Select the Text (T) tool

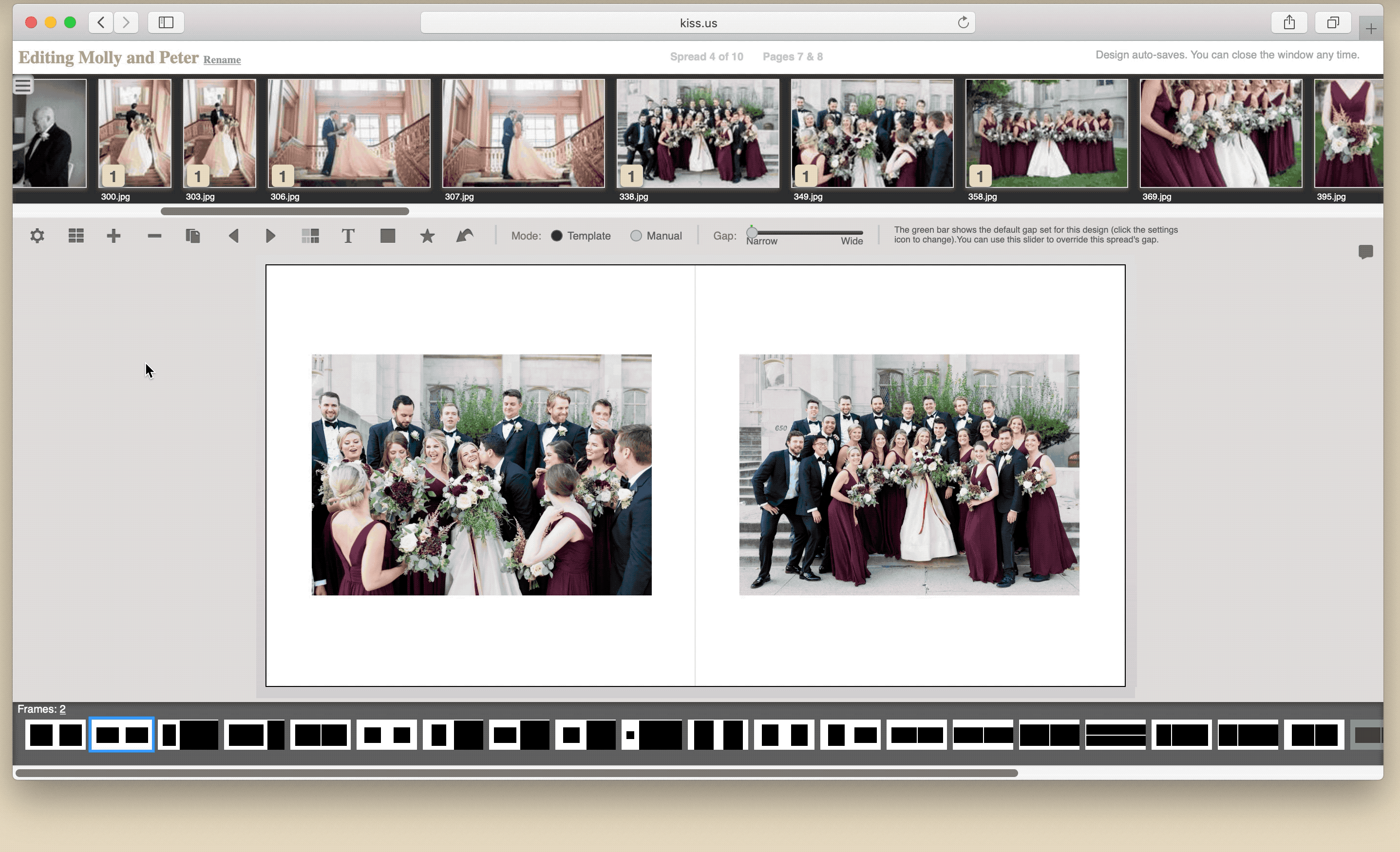pos(348,236)
